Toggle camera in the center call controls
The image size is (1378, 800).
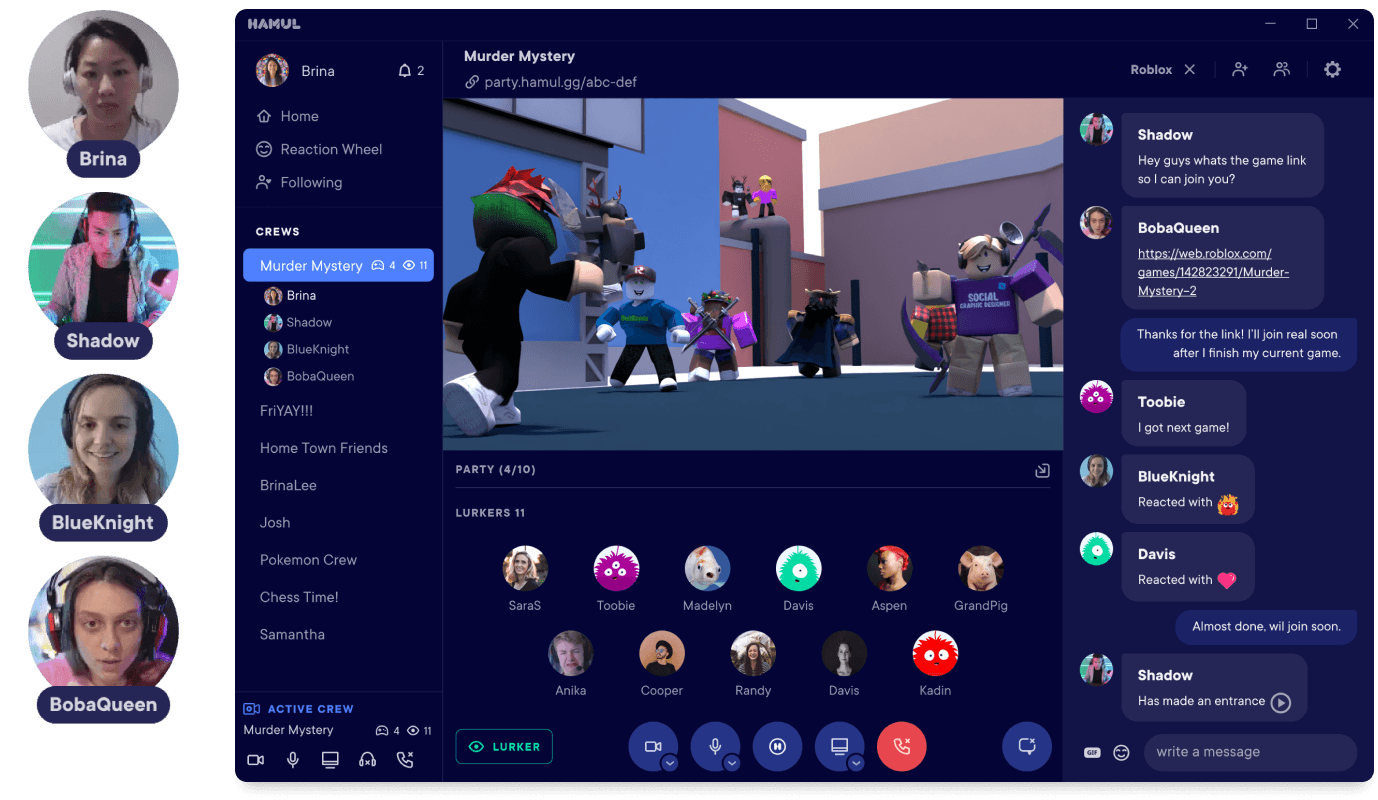(653, 747)
